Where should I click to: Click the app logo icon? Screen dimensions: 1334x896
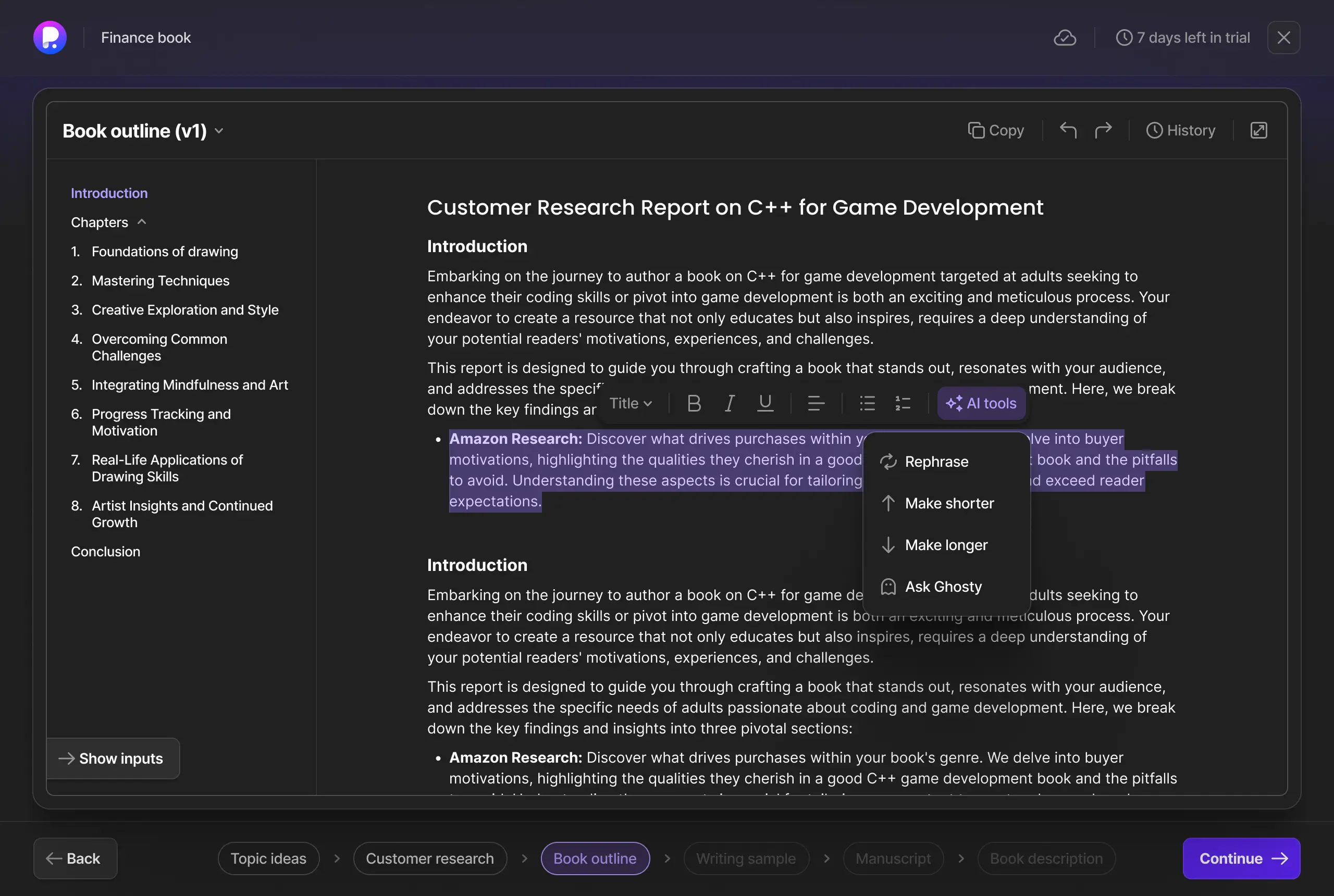coord(50,38)
